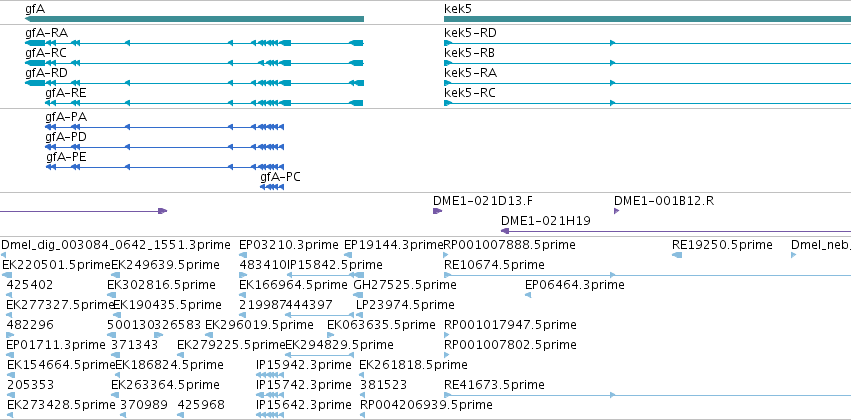Click EST EK190435.5prime label

click(x=167, y=304)
